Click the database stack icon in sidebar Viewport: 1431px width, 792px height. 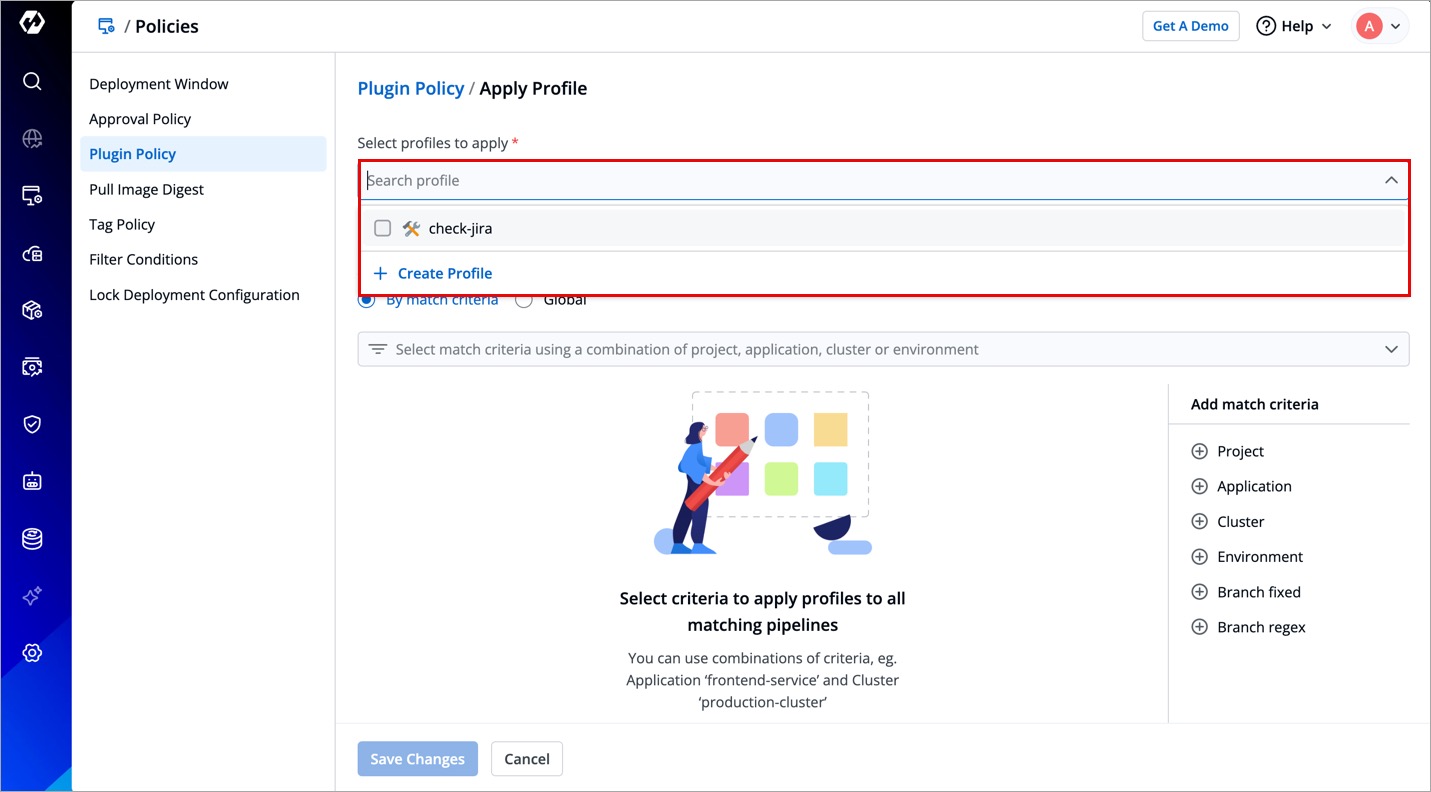32,539
